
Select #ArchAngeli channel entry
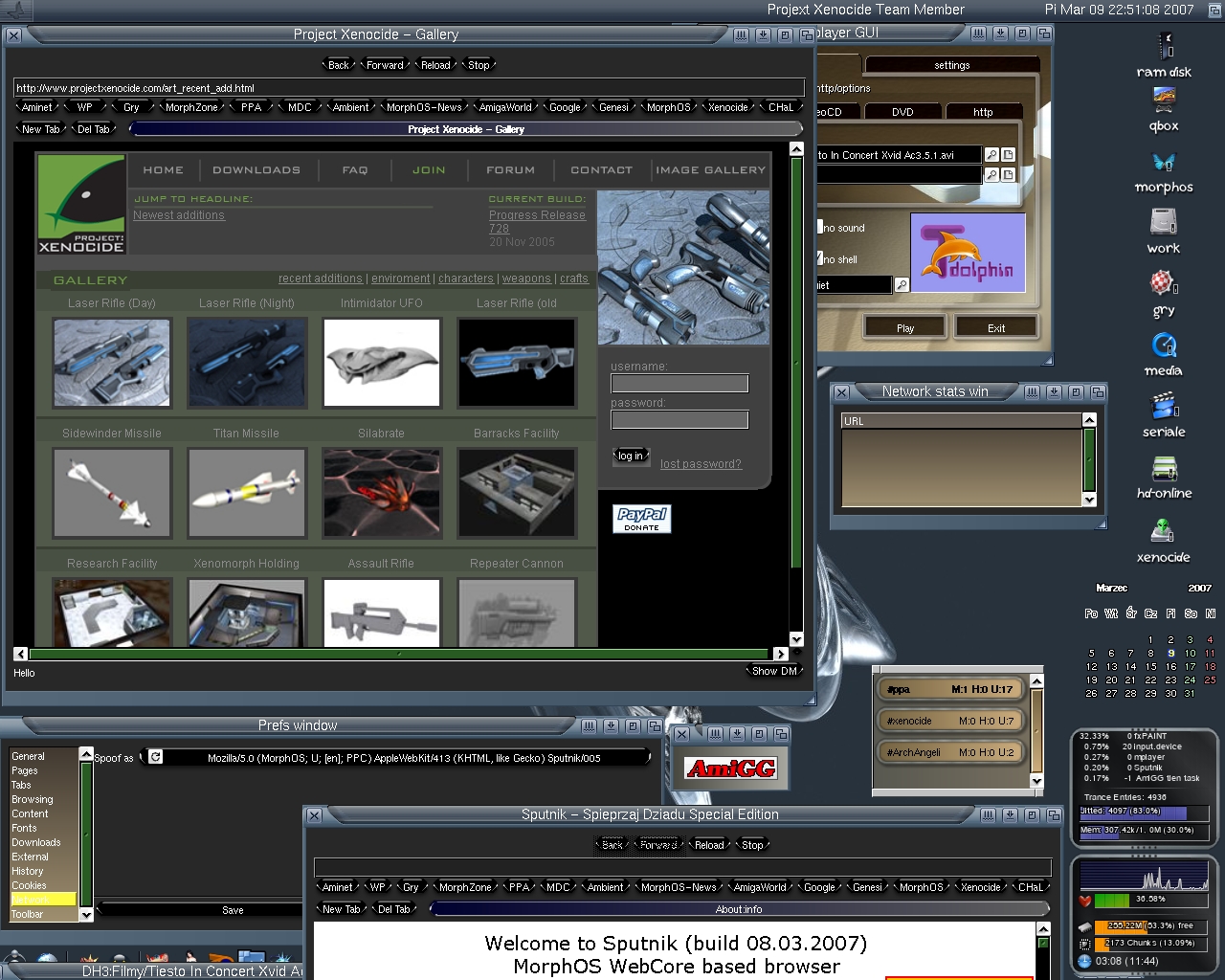tap(950, 752)
